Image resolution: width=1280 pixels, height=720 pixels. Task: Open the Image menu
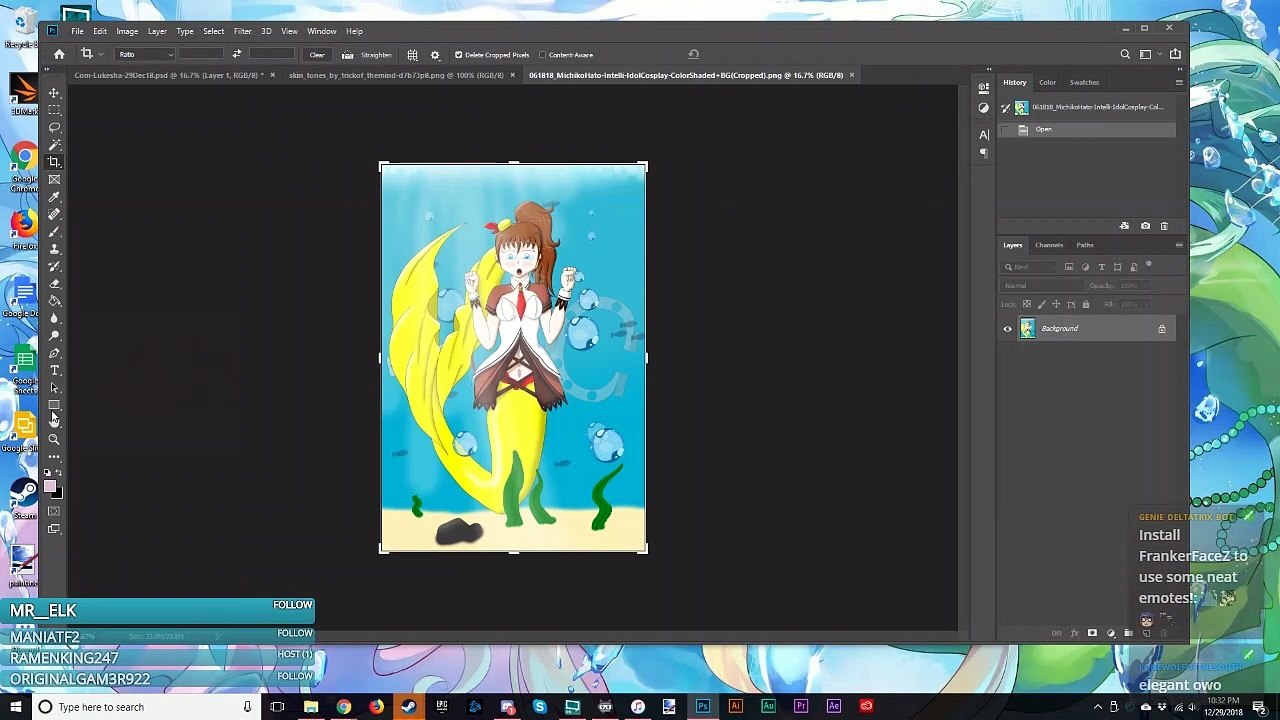click(127, 31)
